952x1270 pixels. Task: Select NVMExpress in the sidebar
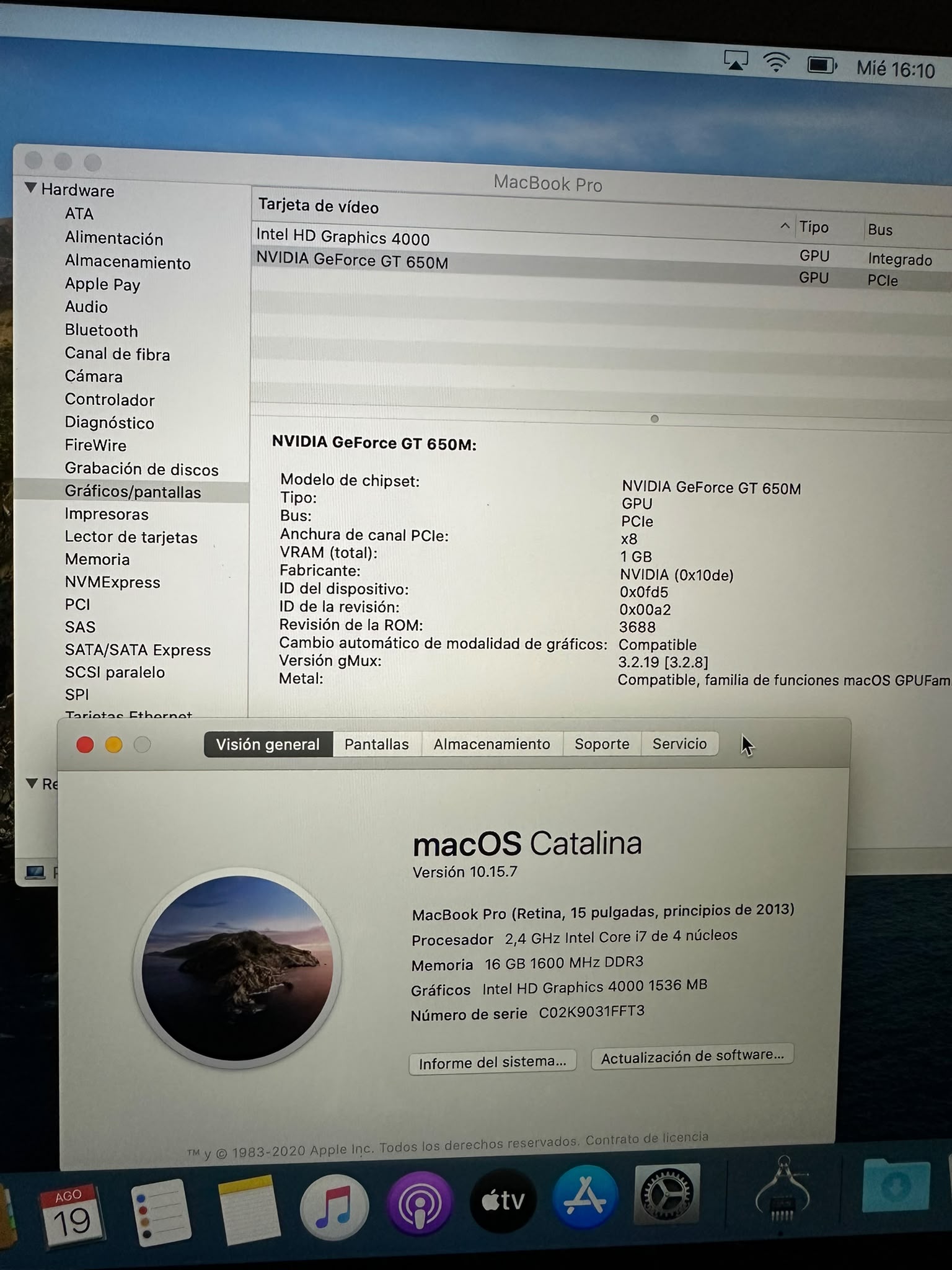[x=112, y=582]
